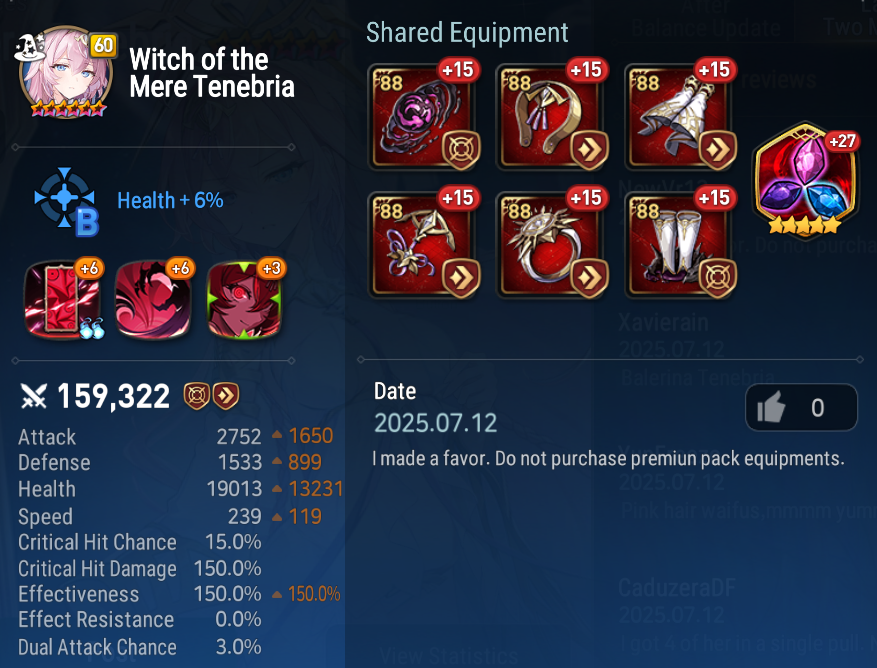Click the Health +6% imprint icon
Viewport: 877px width, 668px height.
coord(66,201)
